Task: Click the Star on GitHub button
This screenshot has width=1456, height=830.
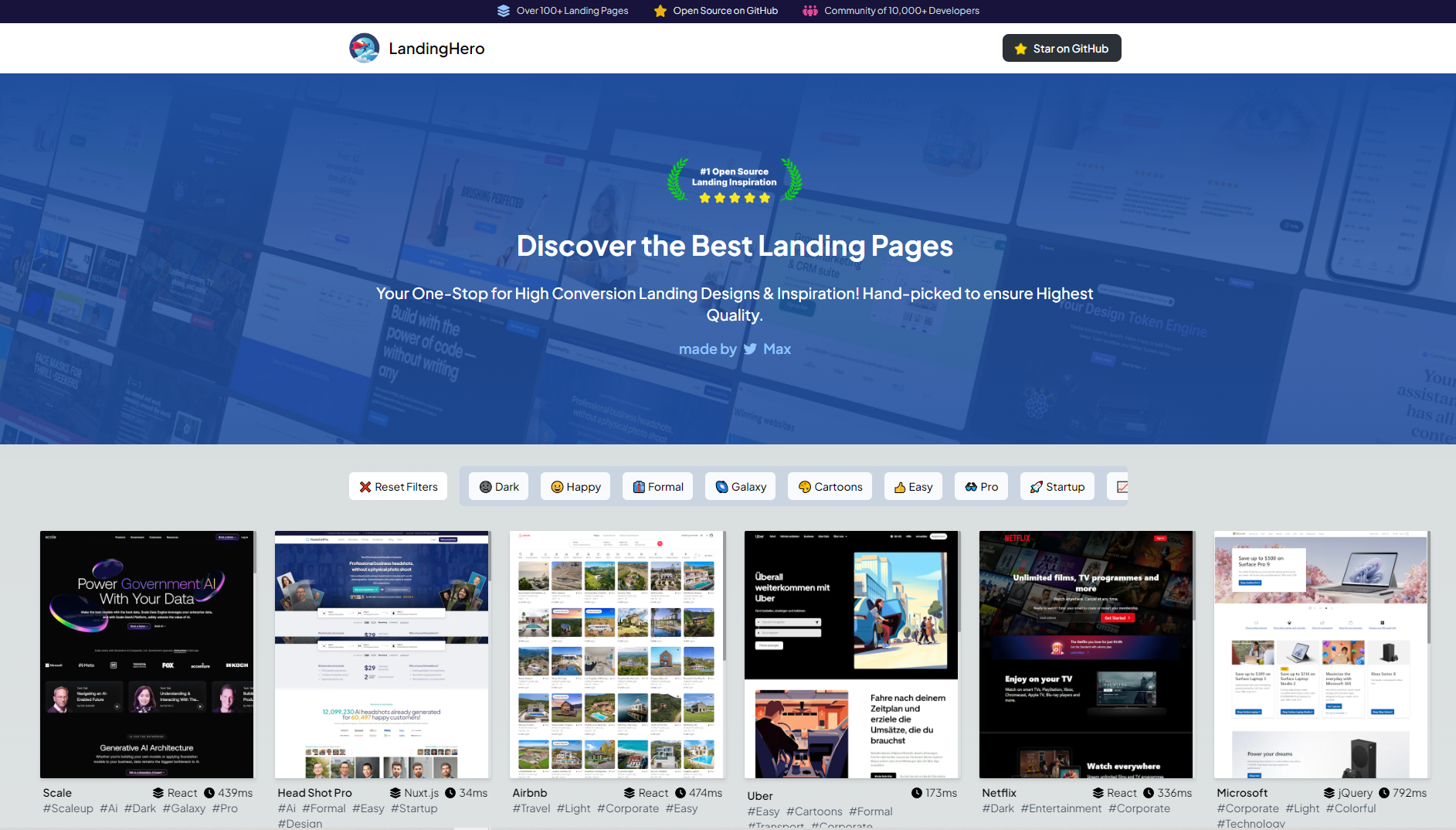Action: click(1062, 49)
